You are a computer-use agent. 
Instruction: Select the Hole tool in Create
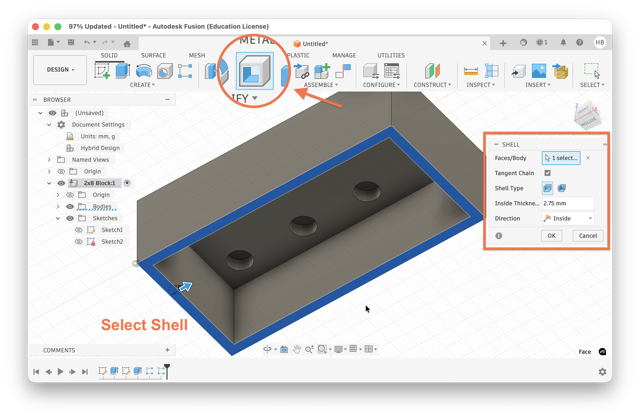164,71
